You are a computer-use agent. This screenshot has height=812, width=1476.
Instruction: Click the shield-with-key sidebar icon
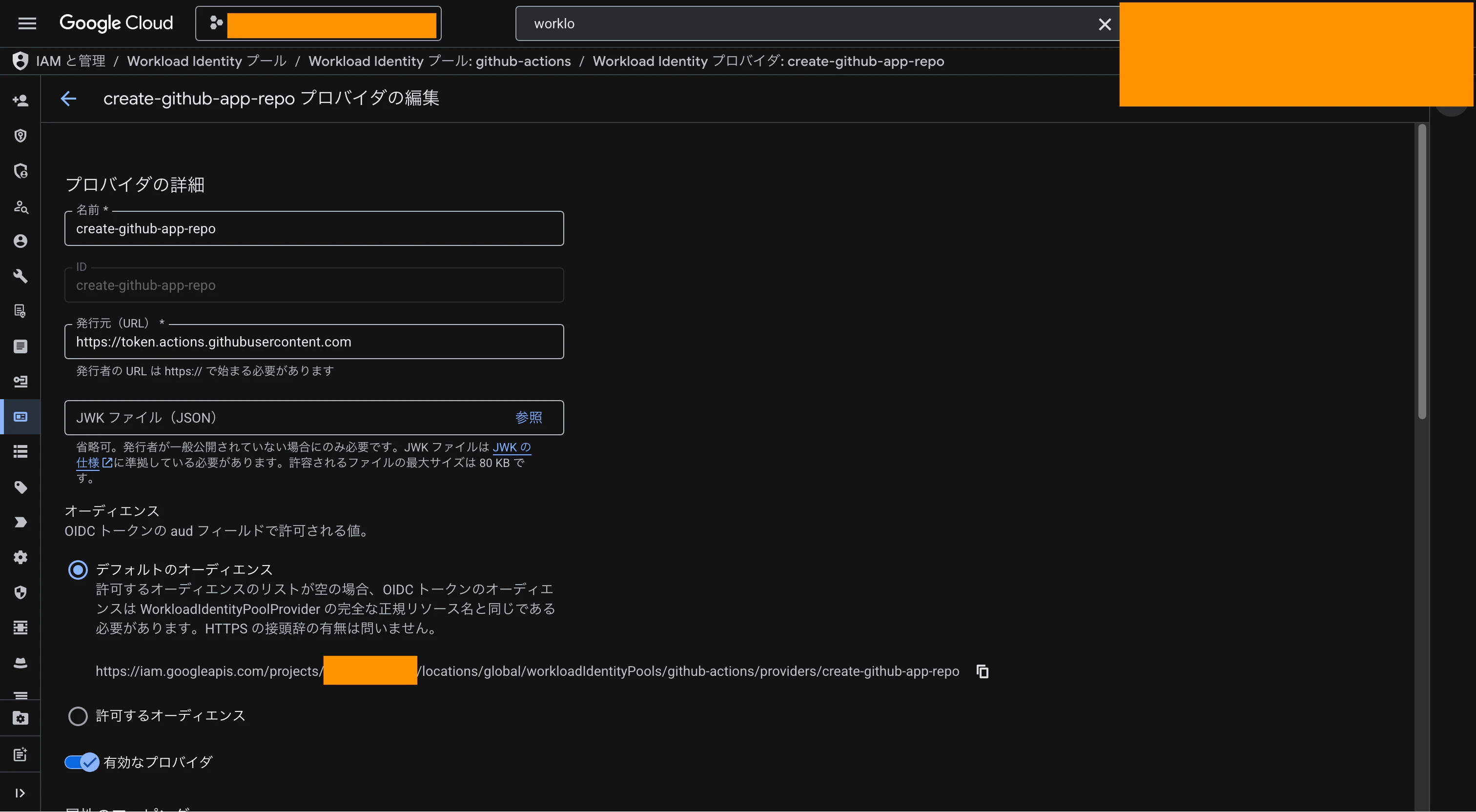pos(20,136)
